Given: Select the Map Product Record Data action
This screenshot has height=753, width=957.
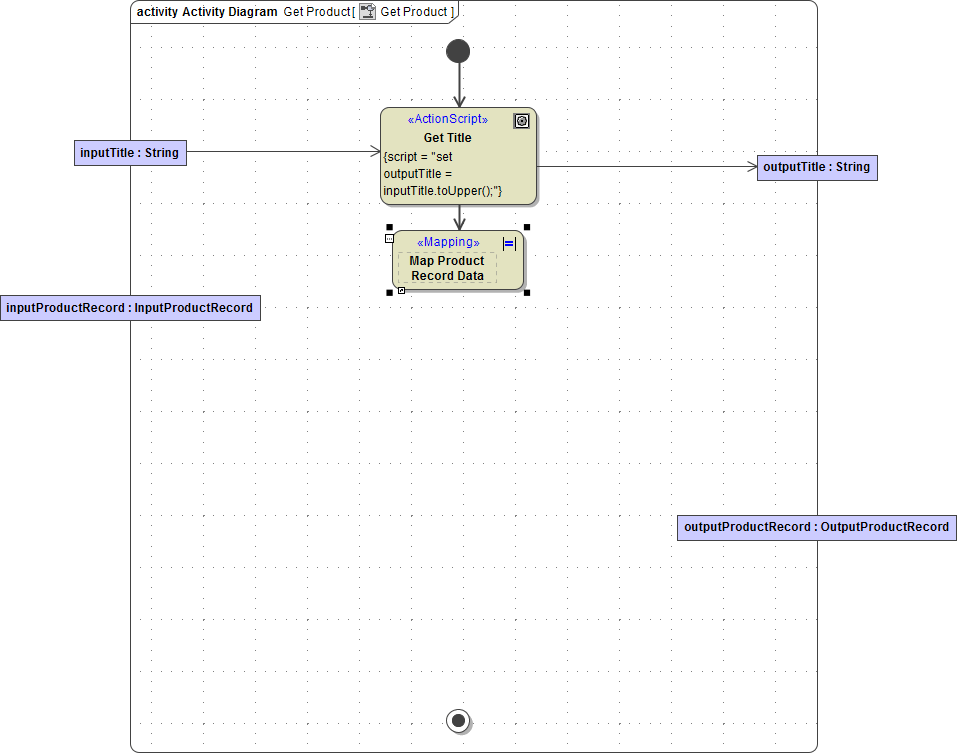Looking at the screenshot, I should tap(447, 268).
